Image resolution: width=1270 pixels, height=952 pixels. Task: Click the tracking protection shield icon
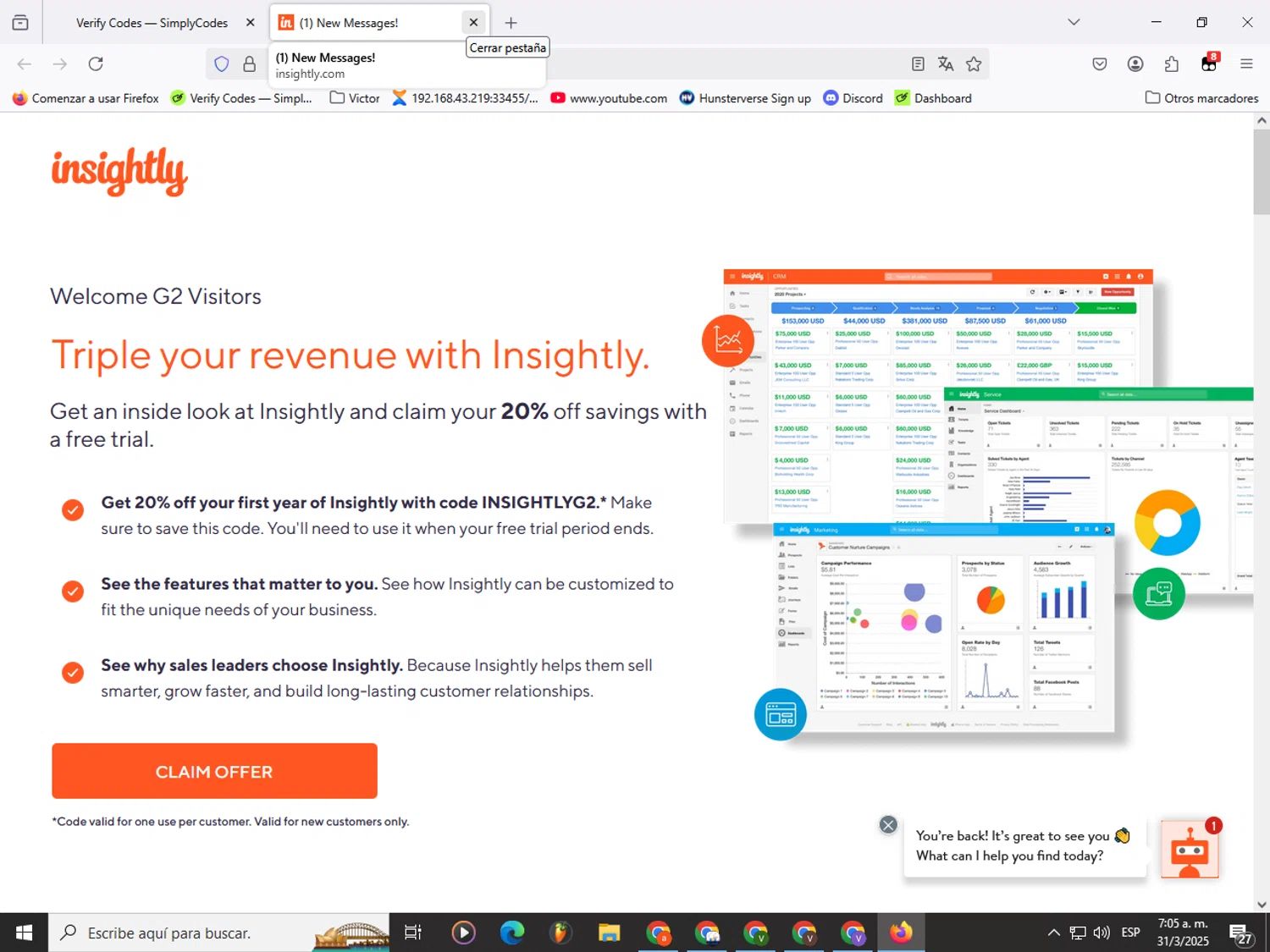222,63
